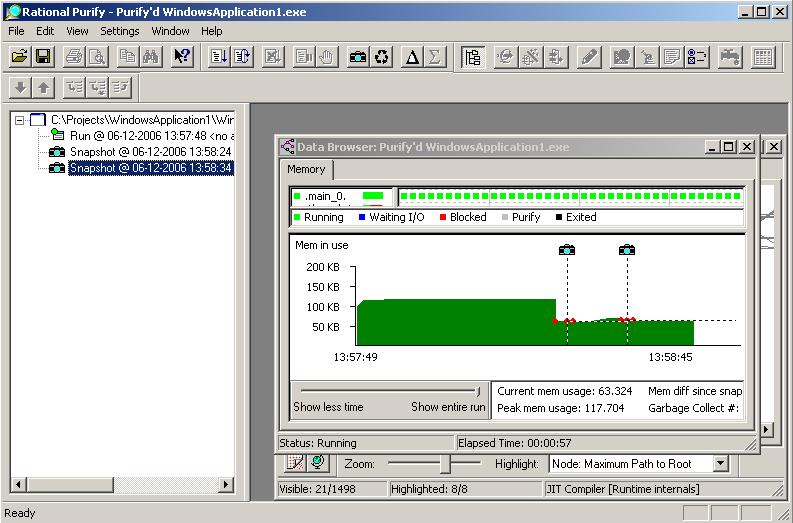Click the left panel horizontal scrollbar right arrow
793x523 pixels.
coord(226,485)
